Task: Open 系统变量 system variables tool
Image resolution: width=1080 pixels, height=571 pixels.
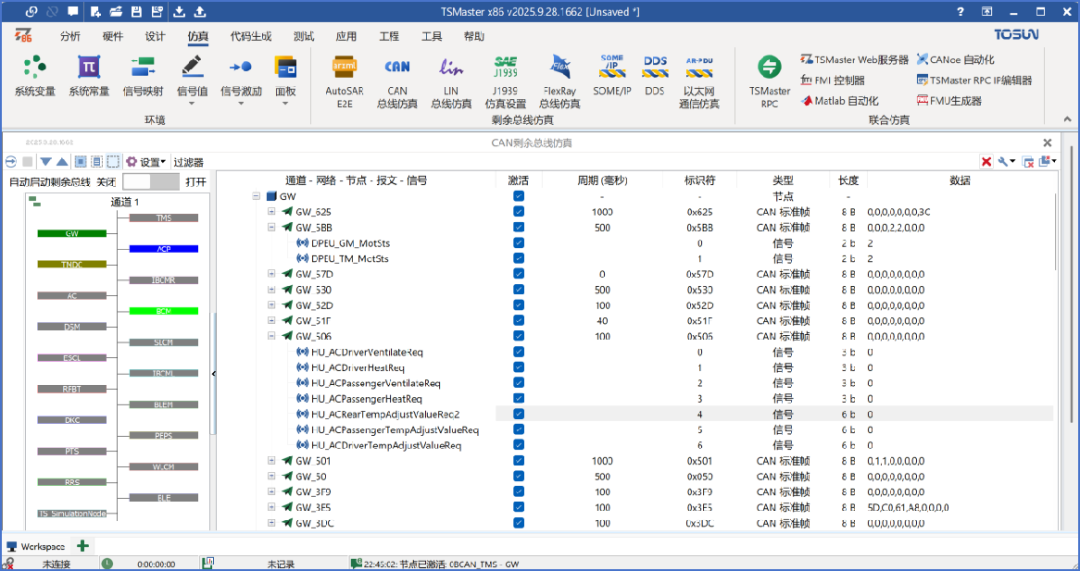Action: point(34,77)
